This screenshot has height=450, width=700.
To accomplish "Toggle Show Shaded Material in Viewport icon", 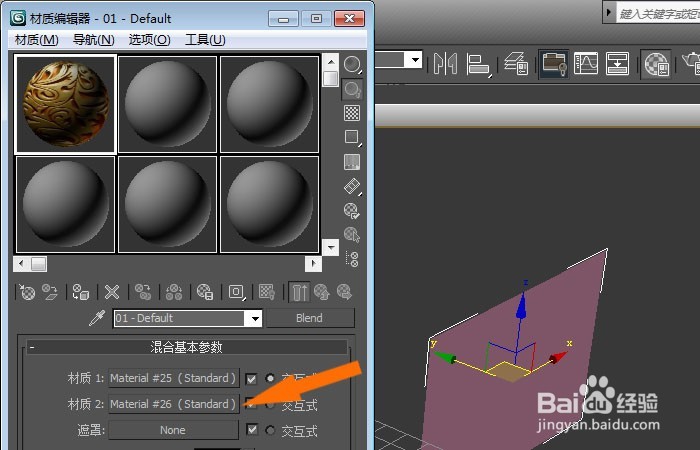I will point(267,292).
